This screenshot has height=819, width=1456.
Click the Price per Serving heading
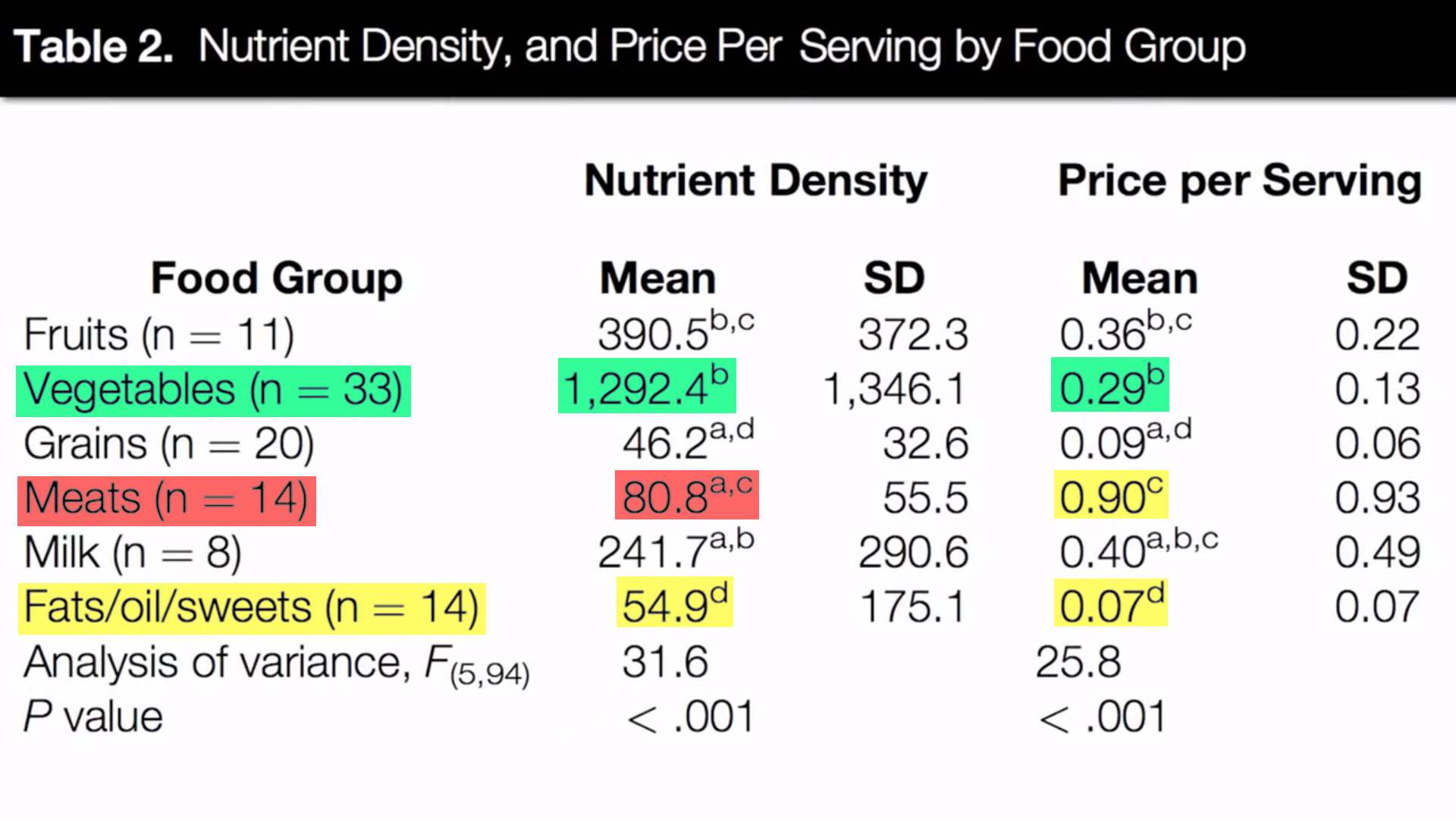(1239, 181)
